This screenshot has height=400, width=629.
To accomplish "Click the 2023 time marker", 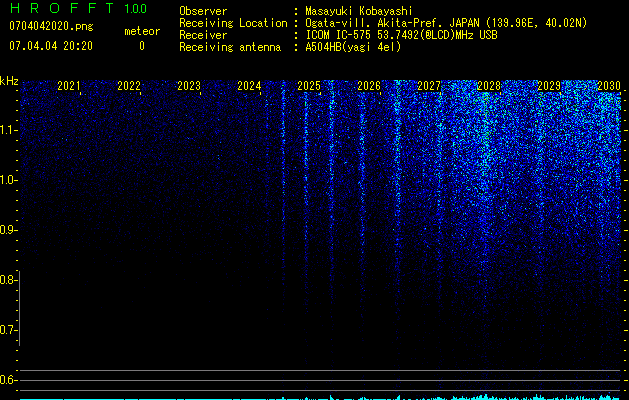I will coord(189,86).
